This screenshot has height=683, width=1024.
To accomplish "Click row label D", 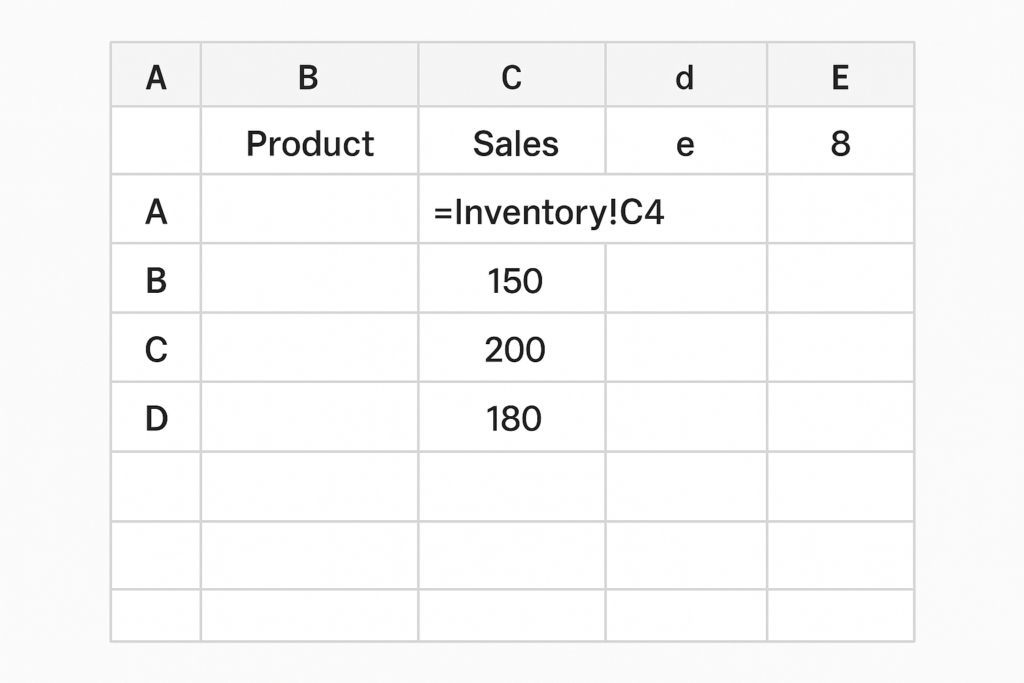I will tap(156, 417).
